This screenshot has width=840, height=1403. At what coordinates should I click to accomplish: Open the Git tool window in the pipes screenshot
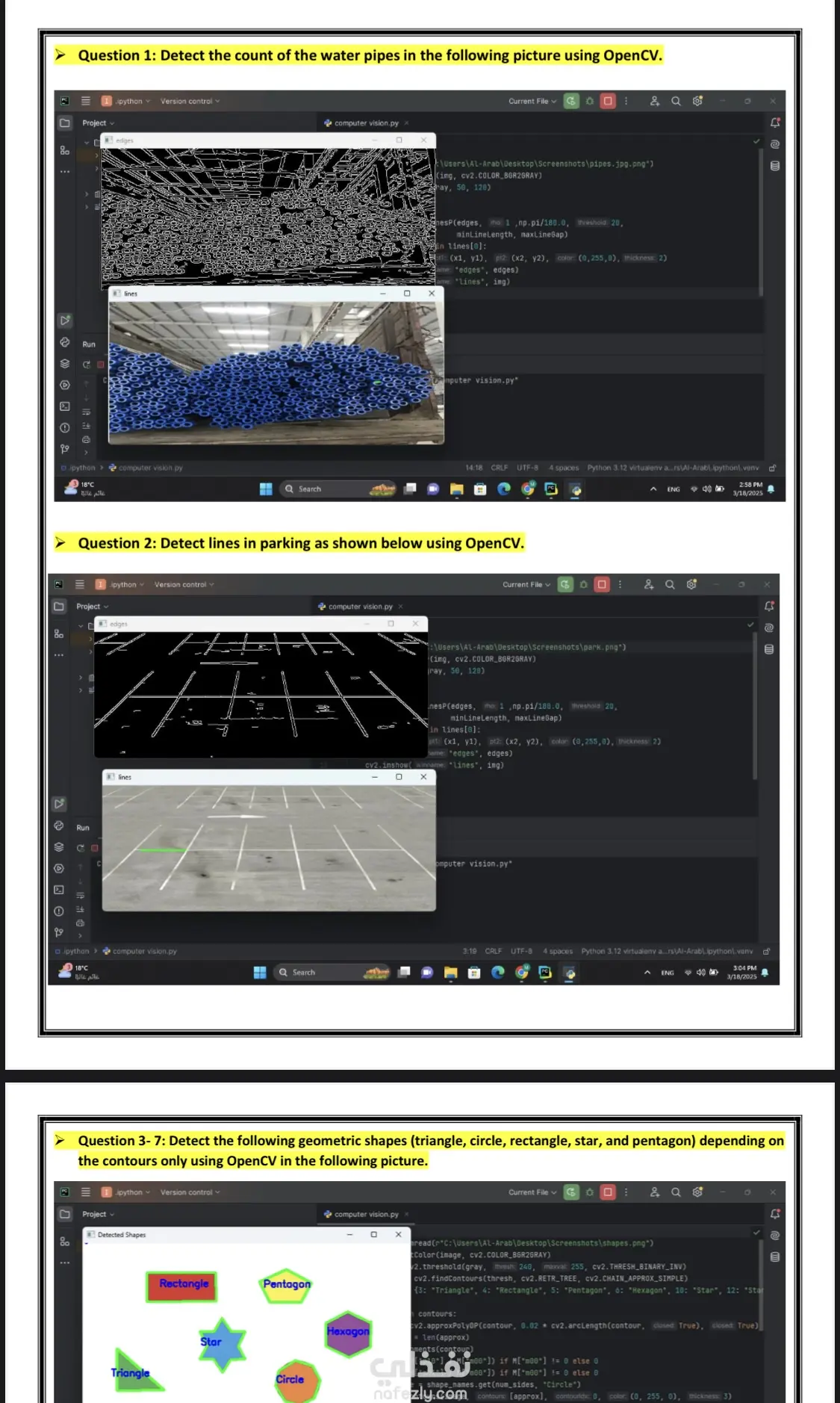[65, 449]
